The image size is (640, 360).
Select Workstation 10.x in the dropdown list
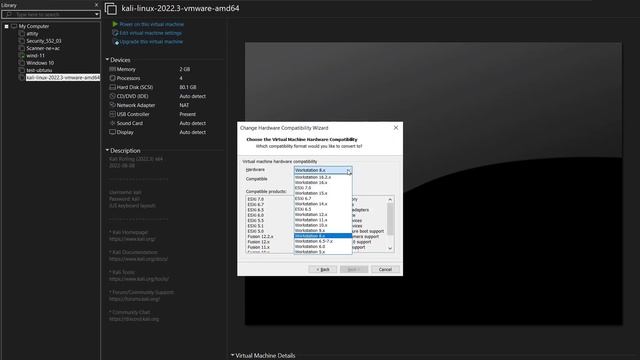click(x=323, y=225)
